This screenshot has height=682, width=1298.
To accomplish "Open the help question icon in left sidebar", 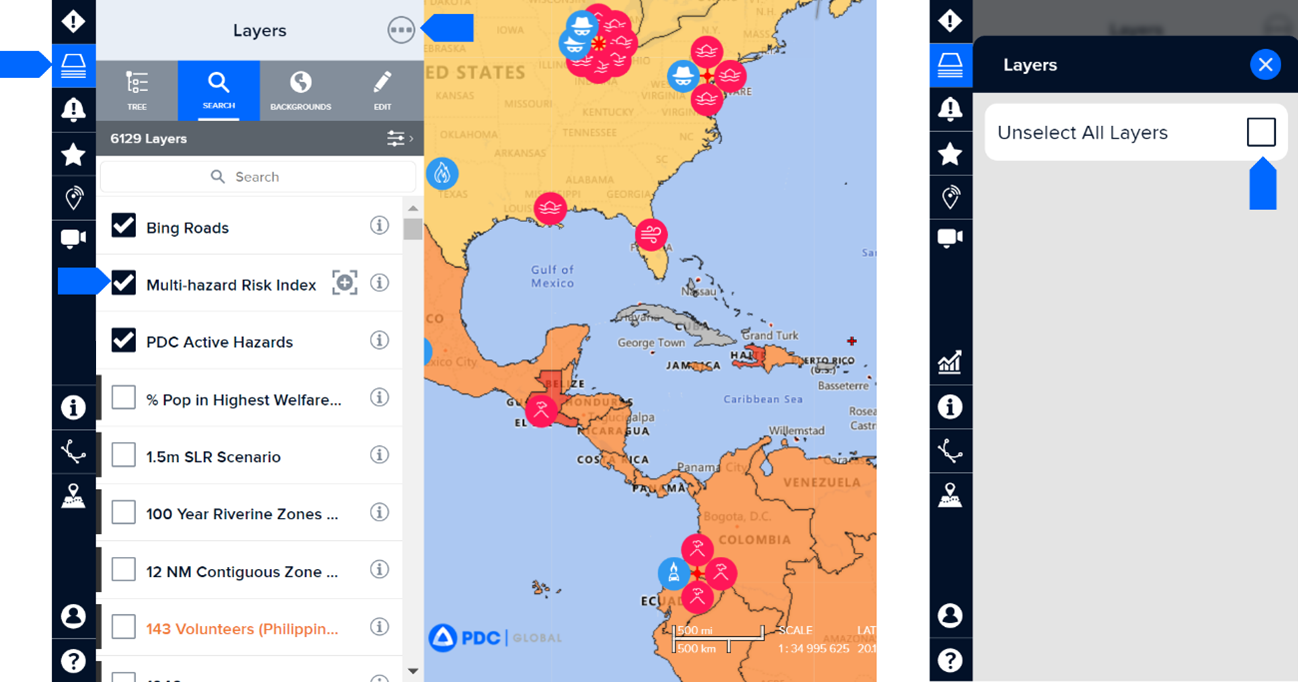I will (73, 660).
